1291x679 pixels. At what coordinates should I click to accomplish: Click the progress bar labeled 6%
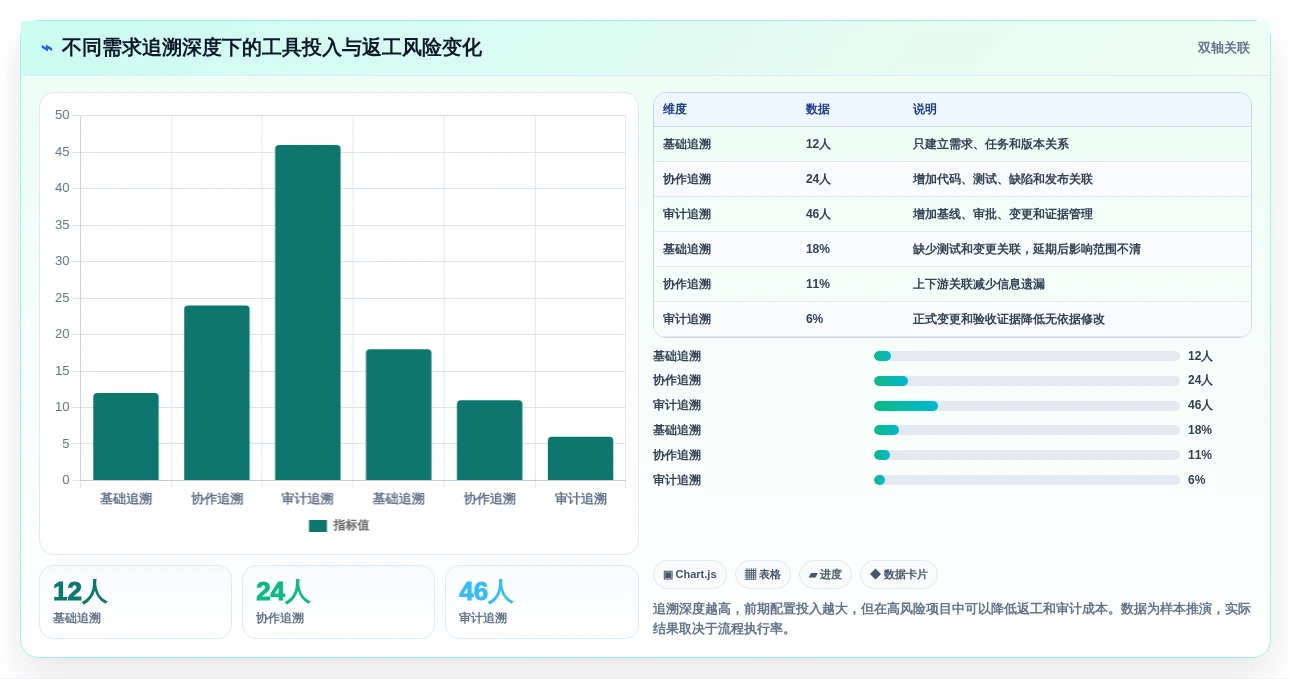(x=1027, y=480)
